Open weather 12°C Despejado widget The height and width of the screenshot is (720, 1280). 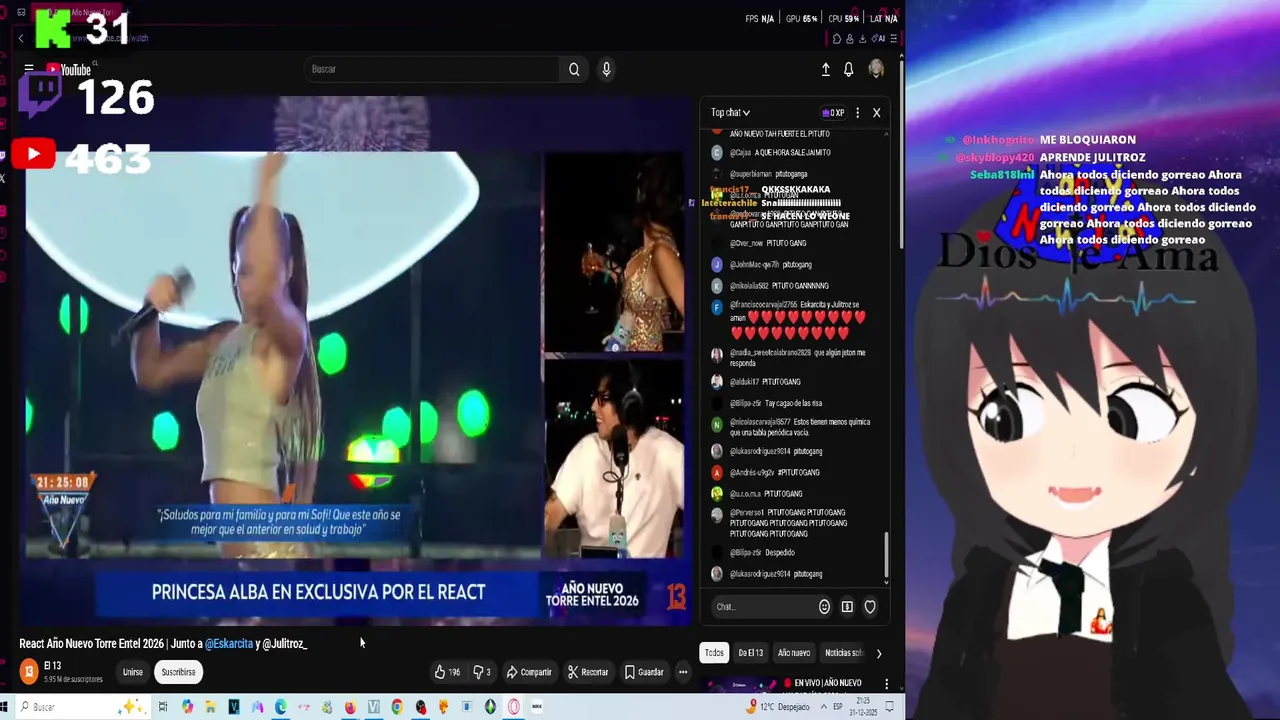(780, 707)
